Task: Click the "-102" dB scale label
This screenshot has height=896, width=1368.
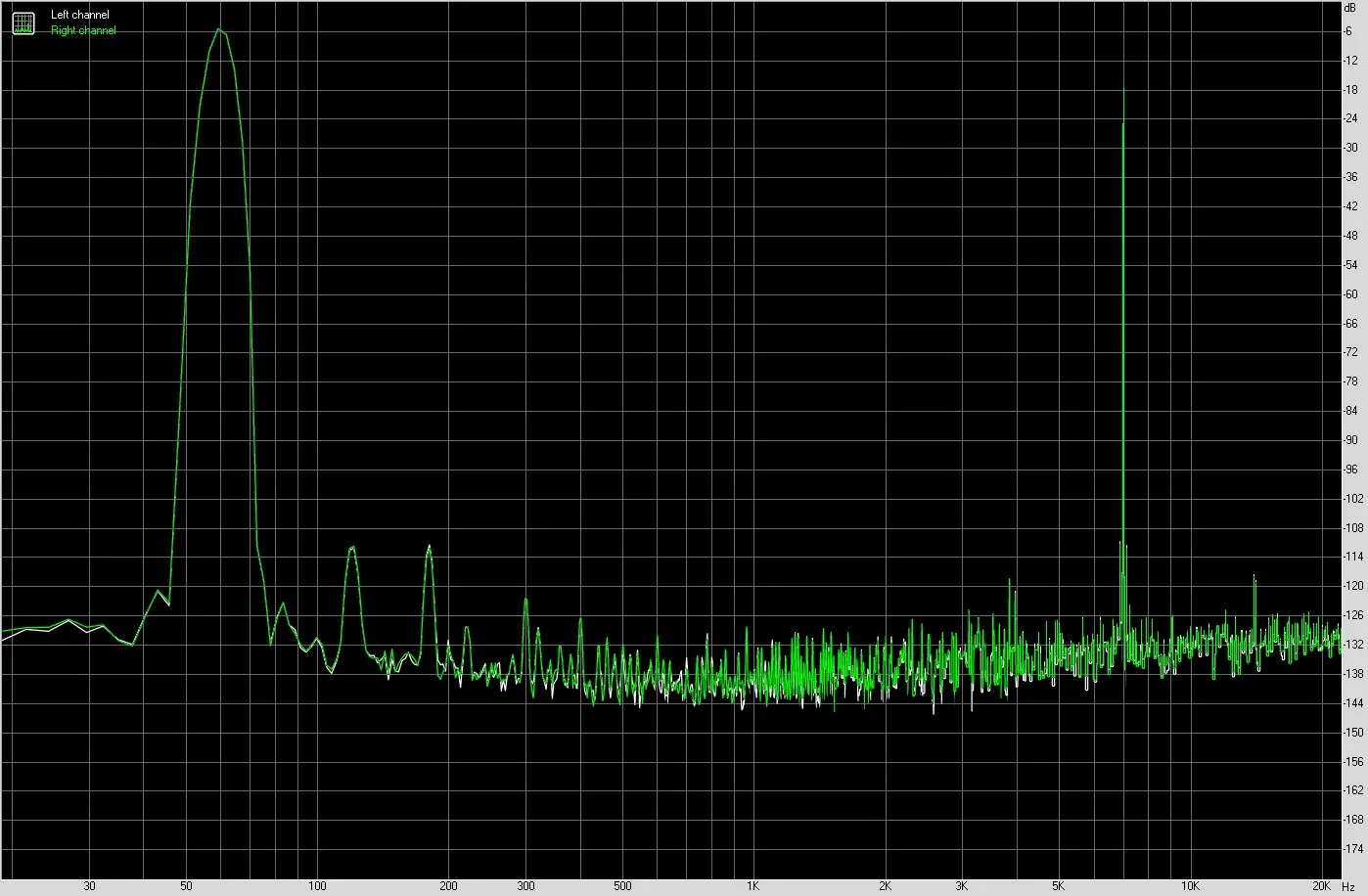Action: (1353, 499)
